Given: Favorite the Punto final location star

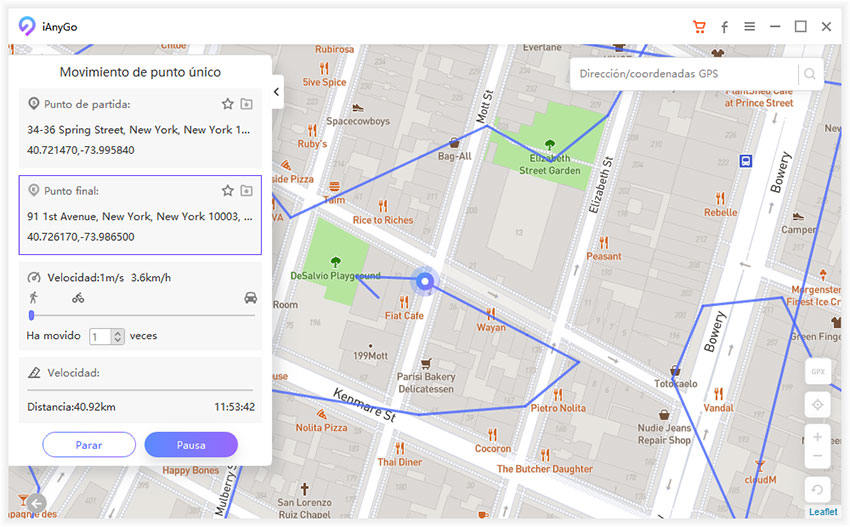Looking at the screenshot, I should (x=228, y=190).
